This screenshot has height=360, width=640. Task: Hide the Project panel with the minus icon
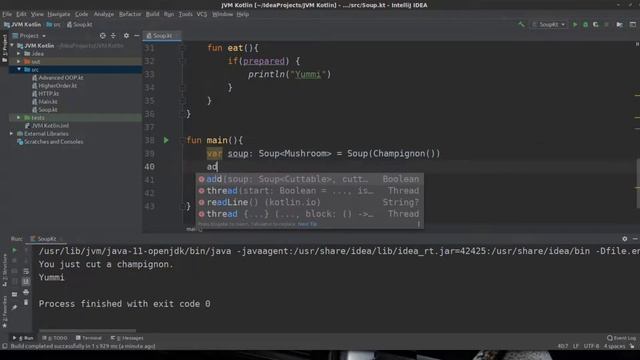(137, 36)
